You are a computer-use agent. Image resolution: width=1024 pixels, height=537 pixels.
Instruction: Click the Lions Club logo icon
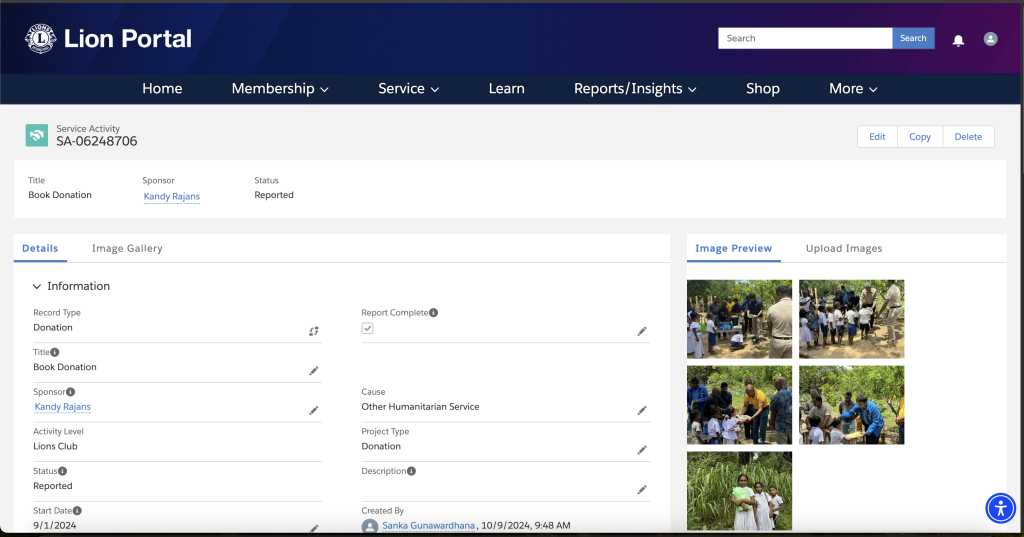point(40,39)
